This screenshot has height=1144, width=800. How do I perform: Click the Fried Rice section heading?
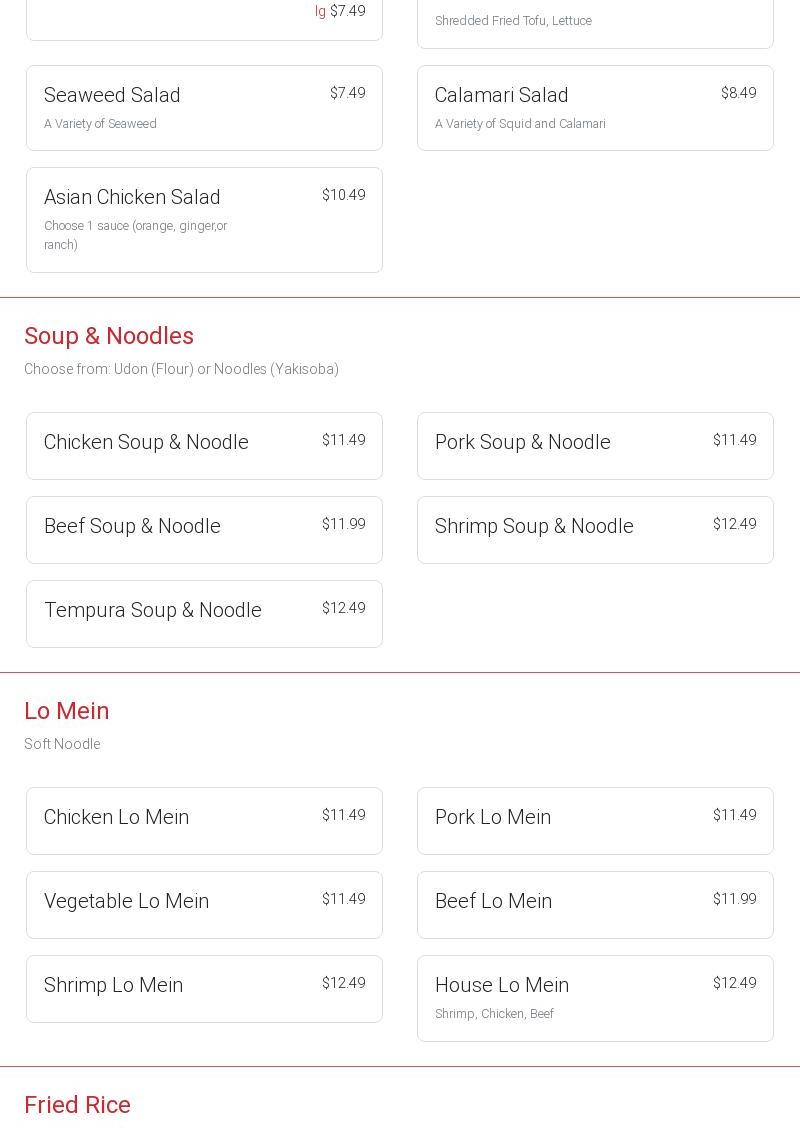(x=78, y=1105)
